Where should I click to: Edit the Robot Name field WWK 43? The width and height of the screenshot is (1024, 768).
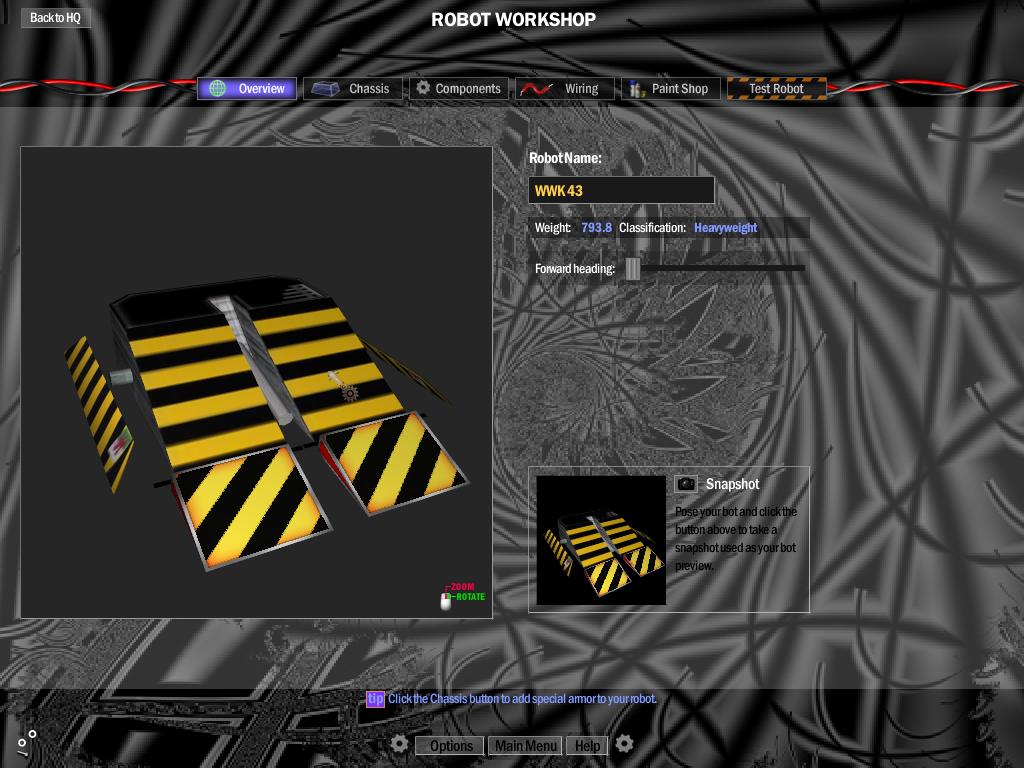(x=621, y=191)
